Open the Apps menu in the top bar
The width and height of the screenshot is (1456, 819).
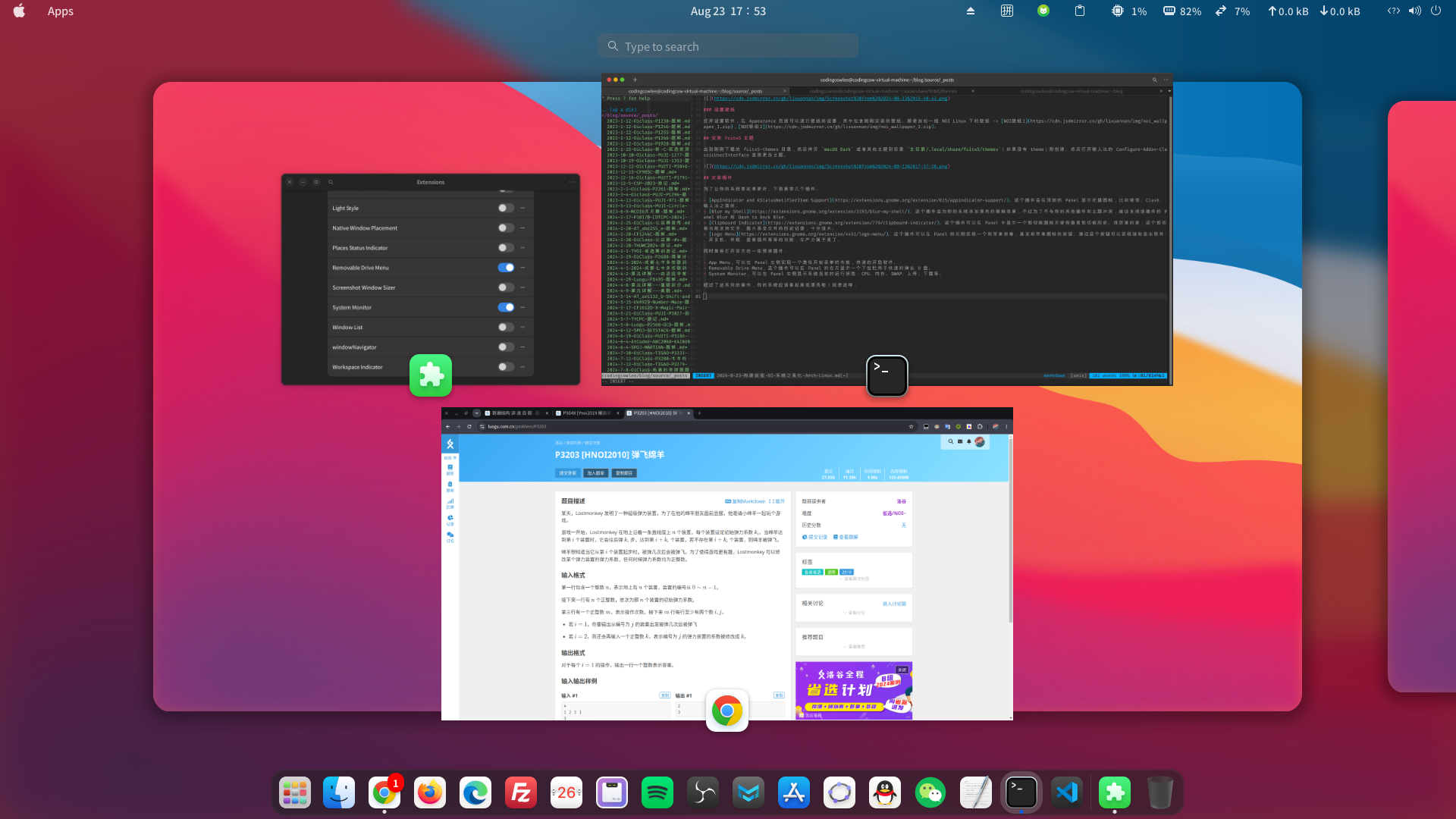[60, 11]
